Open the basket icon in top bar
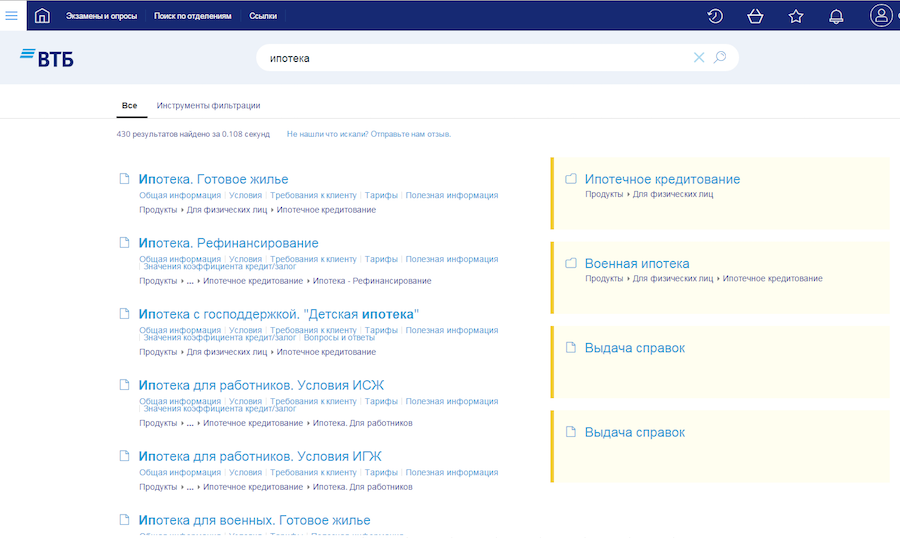This screenshot has width=900, height=538. [755, 16]
